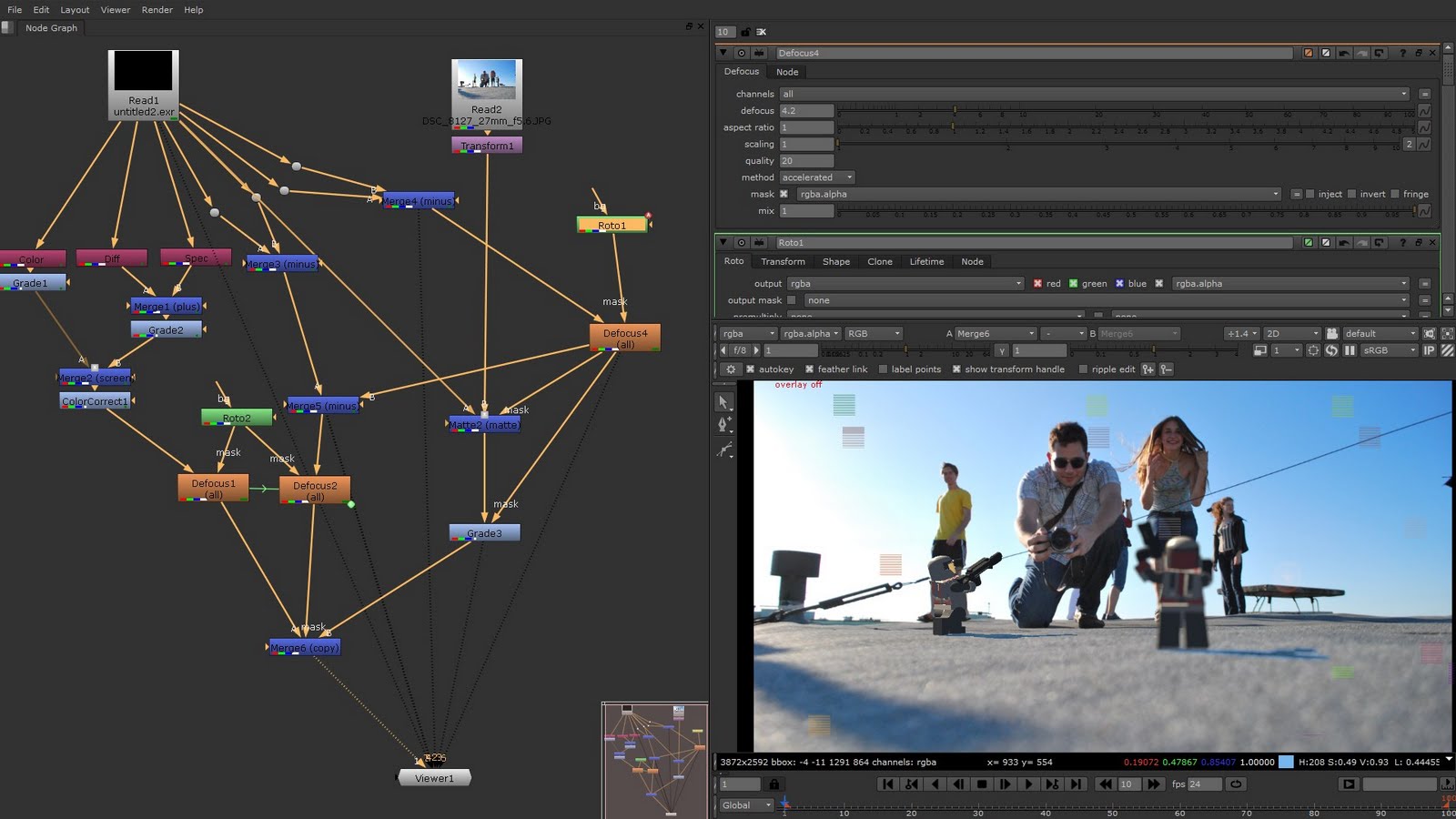
Task: Select the Merge6 (copy) node
Action: click(x=305, y=648)
